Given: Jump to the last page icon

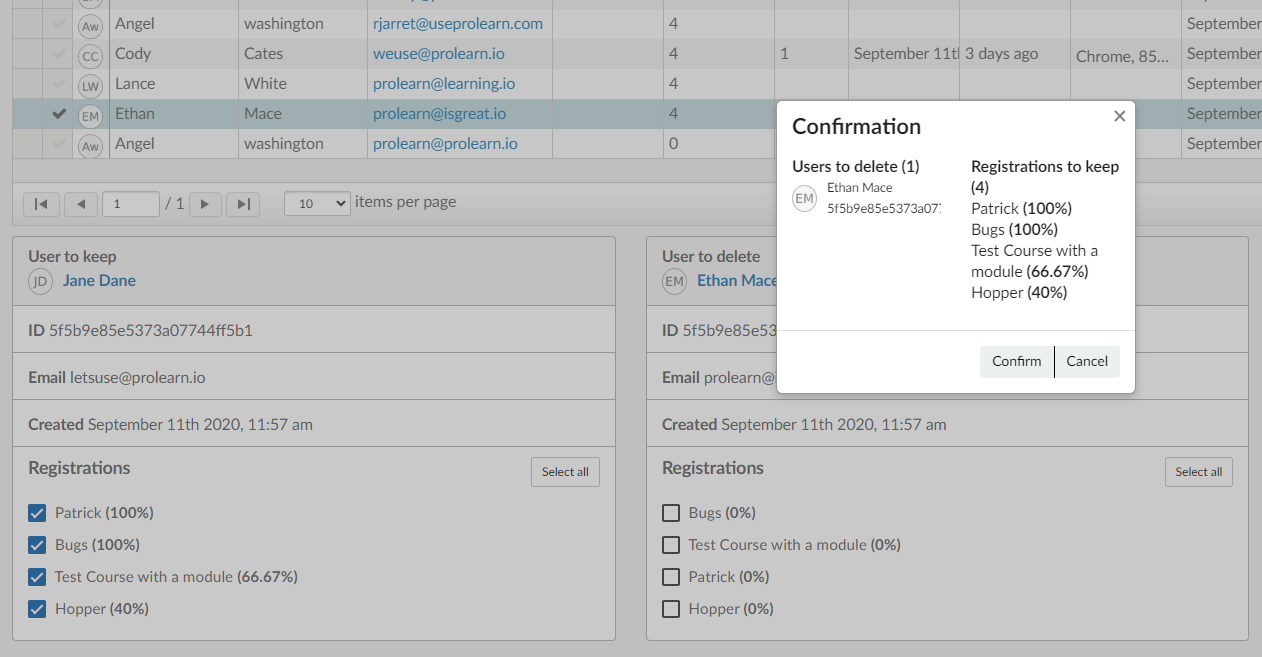Looking at the screenshot, I should tap(242, 204).
